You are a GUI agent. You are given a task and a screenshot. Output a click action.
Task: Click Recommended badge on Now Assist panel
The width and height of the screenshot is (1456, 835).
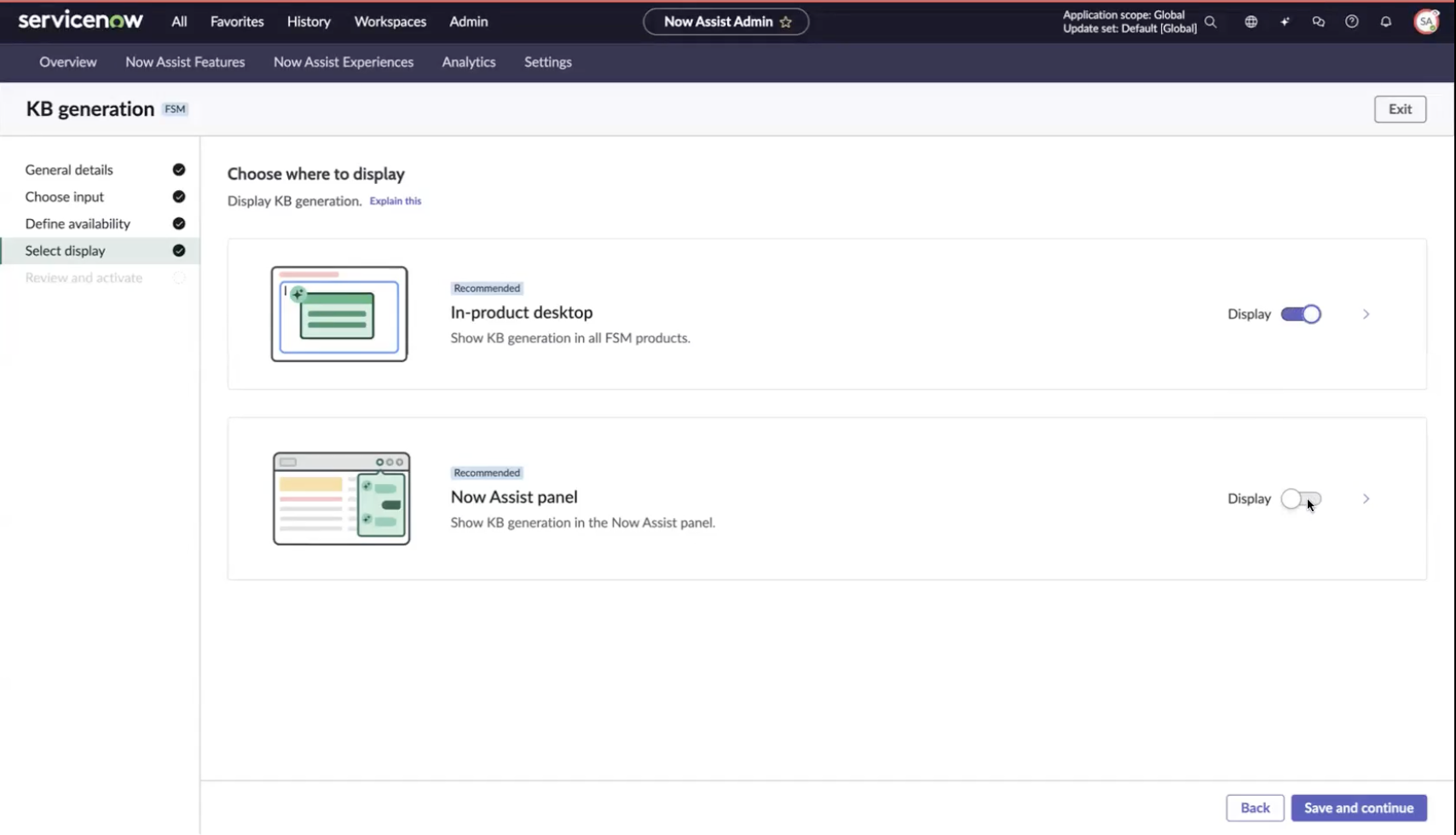(x=487, y=473)
